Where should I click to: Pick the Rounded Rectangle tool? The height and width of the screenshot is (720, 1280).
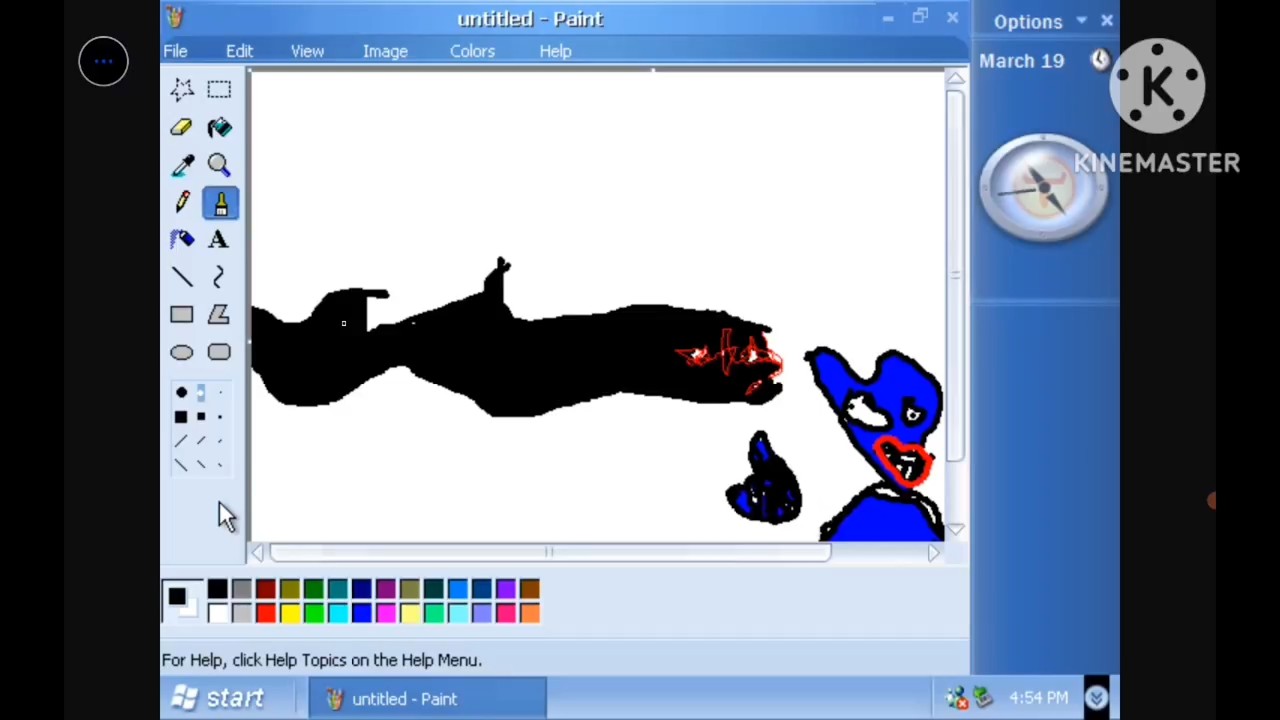click(x=219, y=352)
